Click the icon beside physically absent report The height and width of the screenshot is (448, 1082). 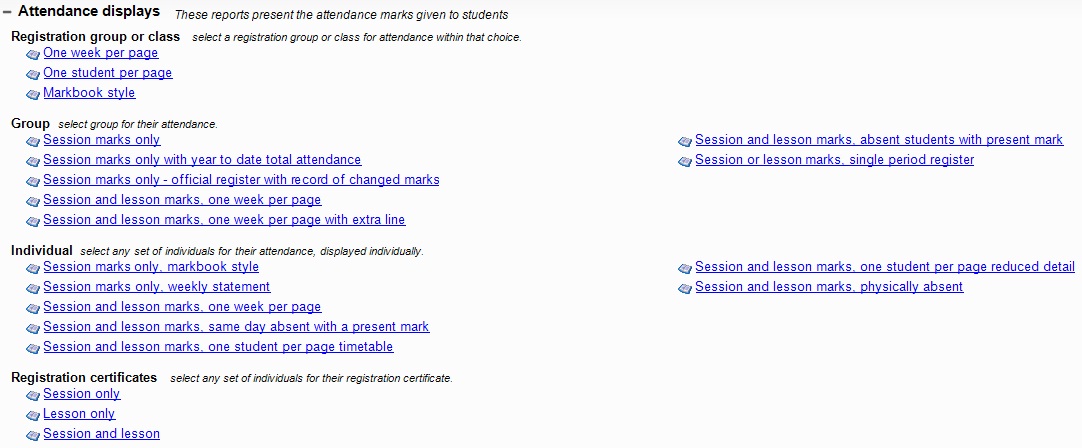tap(685, 289)
